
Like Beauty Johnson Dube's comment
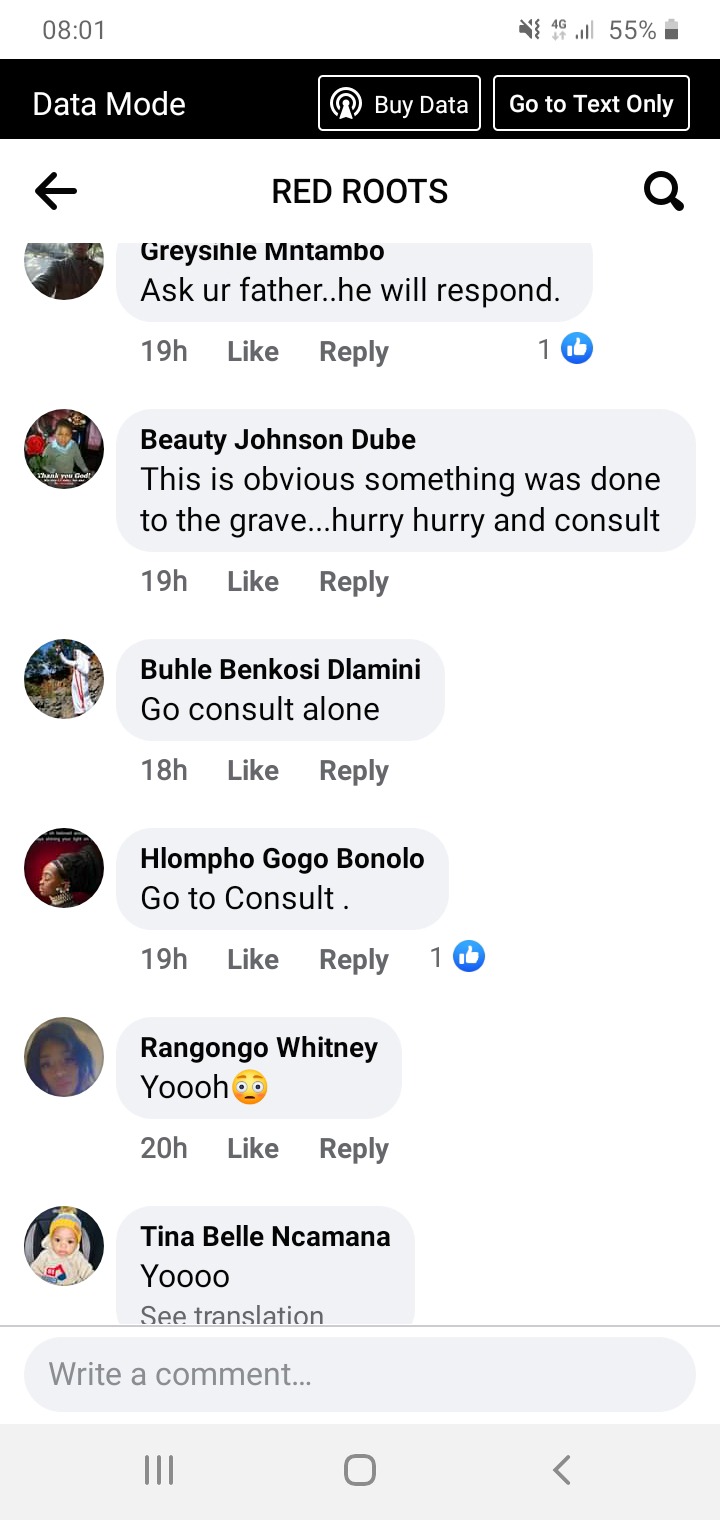(x=253, y=581)
